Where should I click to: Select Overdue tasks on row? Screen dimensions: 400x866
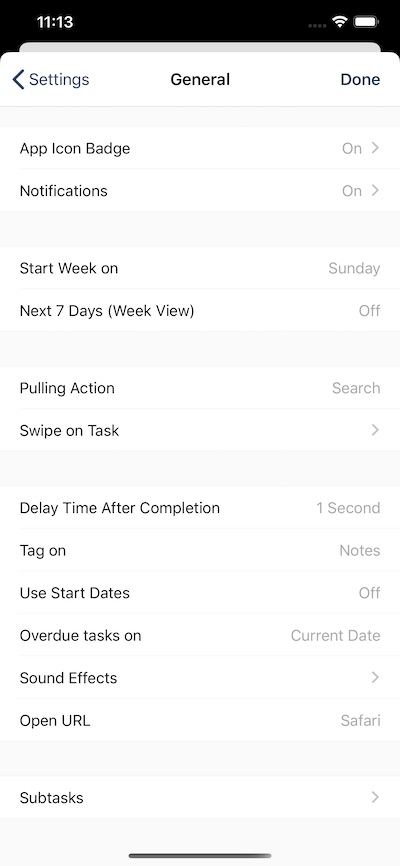coord(200,635)
